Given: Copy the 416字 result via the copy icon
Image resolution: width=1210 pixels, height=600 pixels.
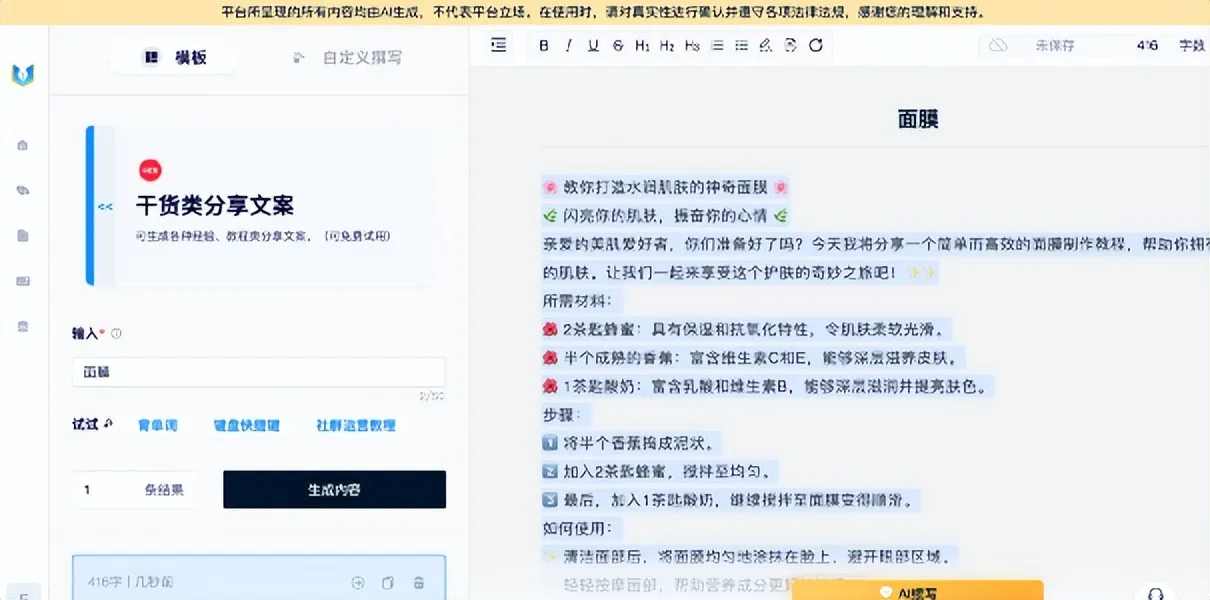Looking at the screenshot, I should (388, 582).
